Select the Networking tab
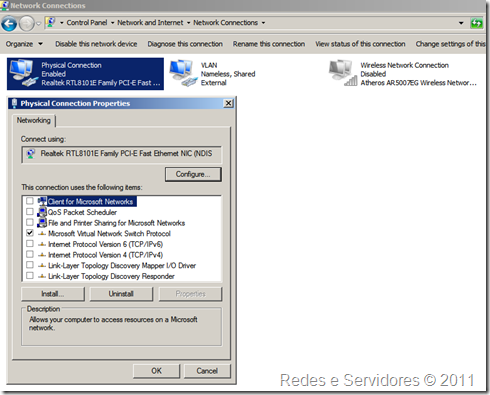The width and height of the screenshot is (490, 395). coord(34,120)
